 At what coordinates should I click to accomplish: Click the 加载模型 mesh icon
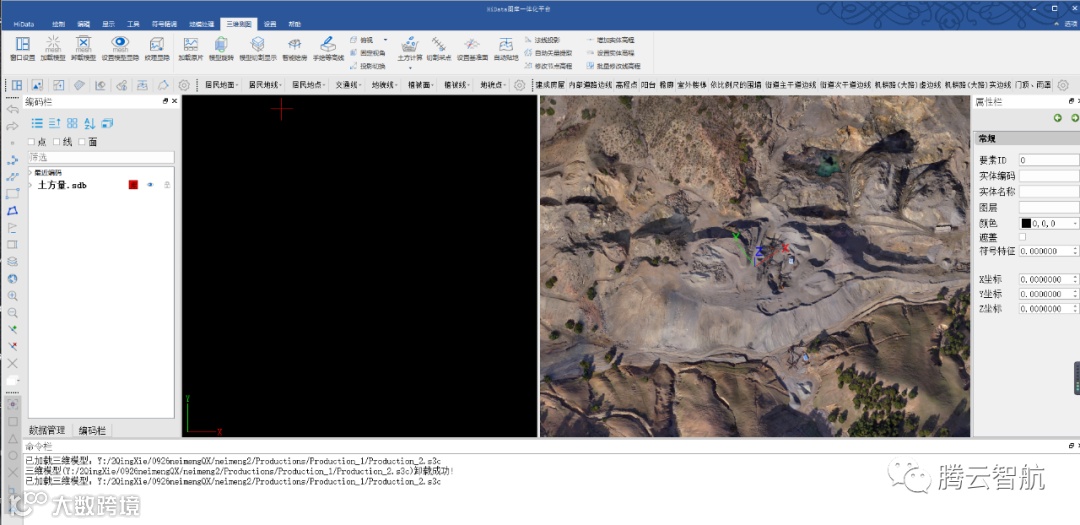tap(53, 44)
